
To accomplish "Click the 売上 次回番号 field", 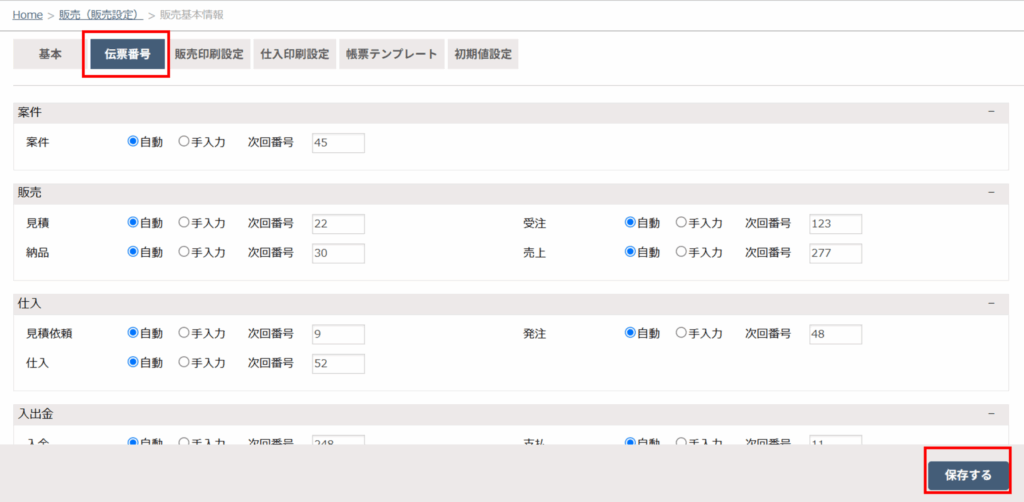I will [835, 253].
